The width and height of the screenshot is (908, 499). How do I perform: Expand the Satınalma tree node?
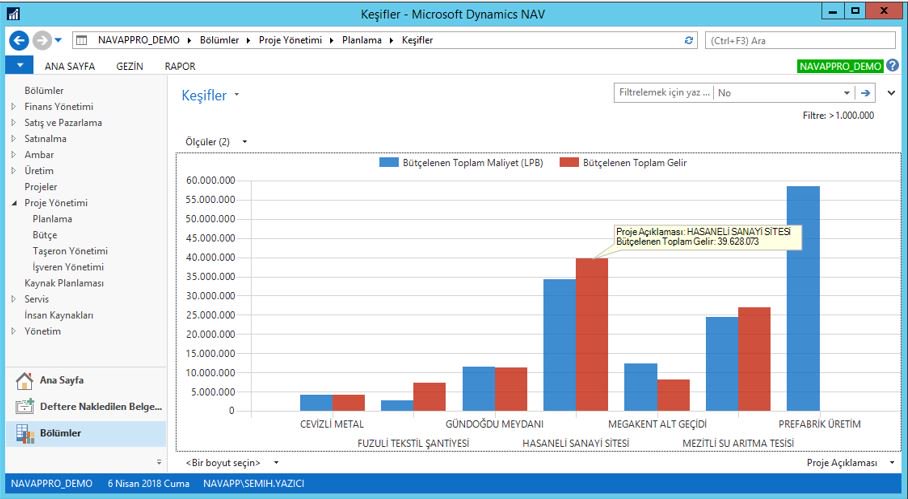14,138
